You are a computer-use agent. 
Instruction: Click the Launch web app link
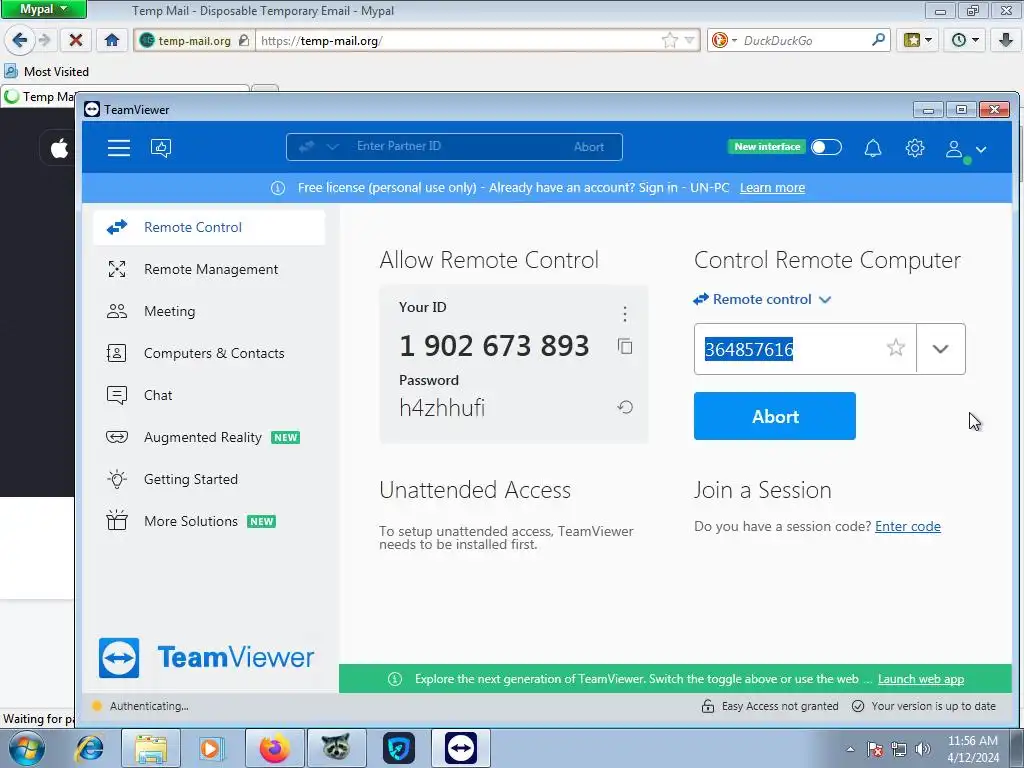(921, 679)
